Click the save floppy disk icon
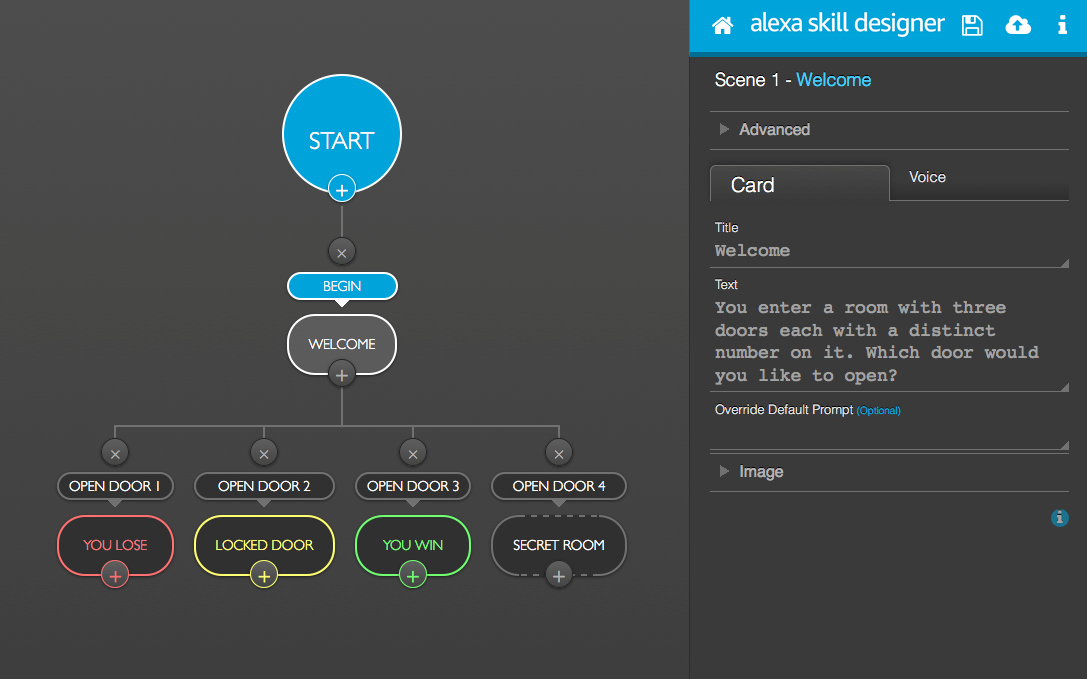This screenshot has width=1087, height=679. (x=972, y=26)
